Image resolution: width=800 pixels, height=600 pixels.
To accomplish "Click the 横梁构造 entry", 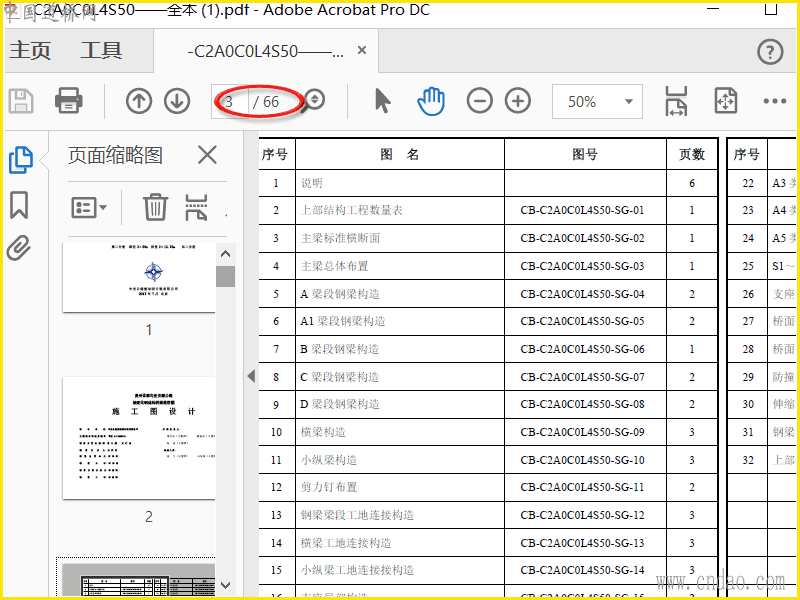I will pyautogui.click(x=323, y=433).
